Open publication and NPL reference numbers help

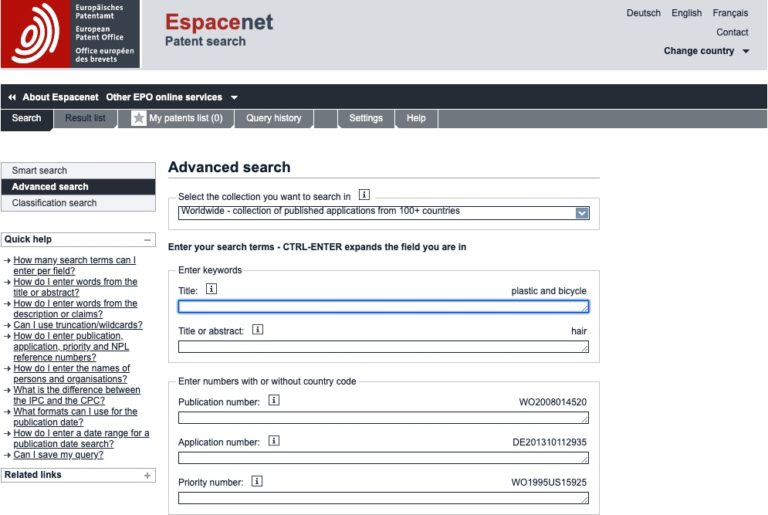tap(71, 346)
